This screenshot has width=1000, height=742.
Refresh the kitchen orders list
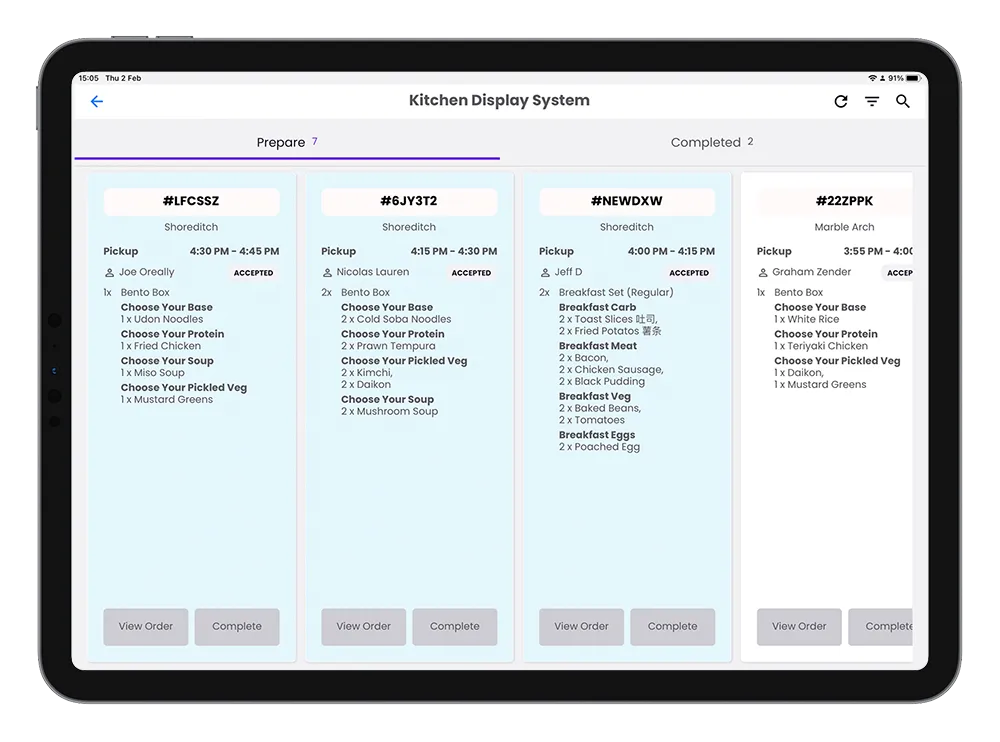click(x=841, y=101)
